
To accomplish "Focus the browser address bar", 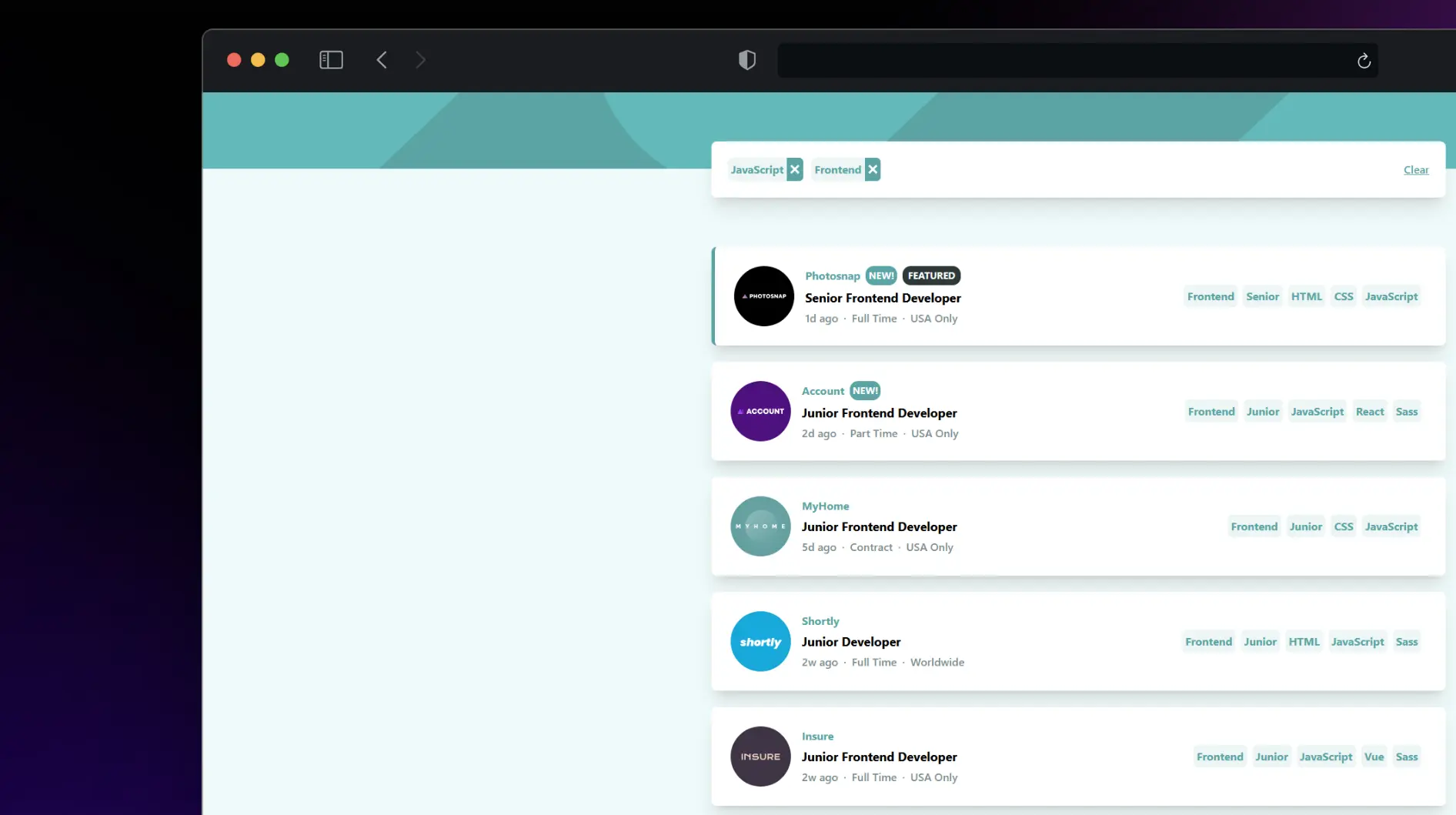I will 1077,60.
